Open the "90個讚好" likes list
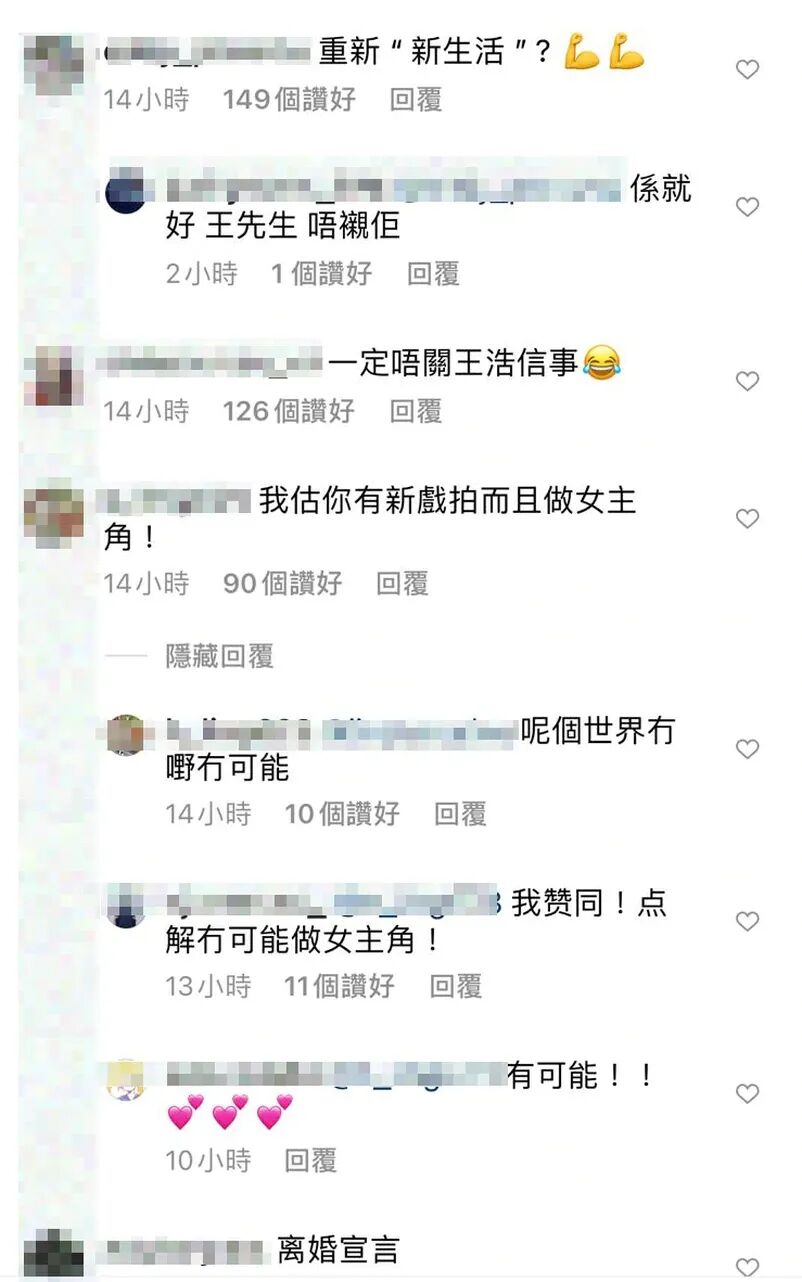Viewport: 802px width, 1282px height. pyautogui.click(x=282, y=583)
